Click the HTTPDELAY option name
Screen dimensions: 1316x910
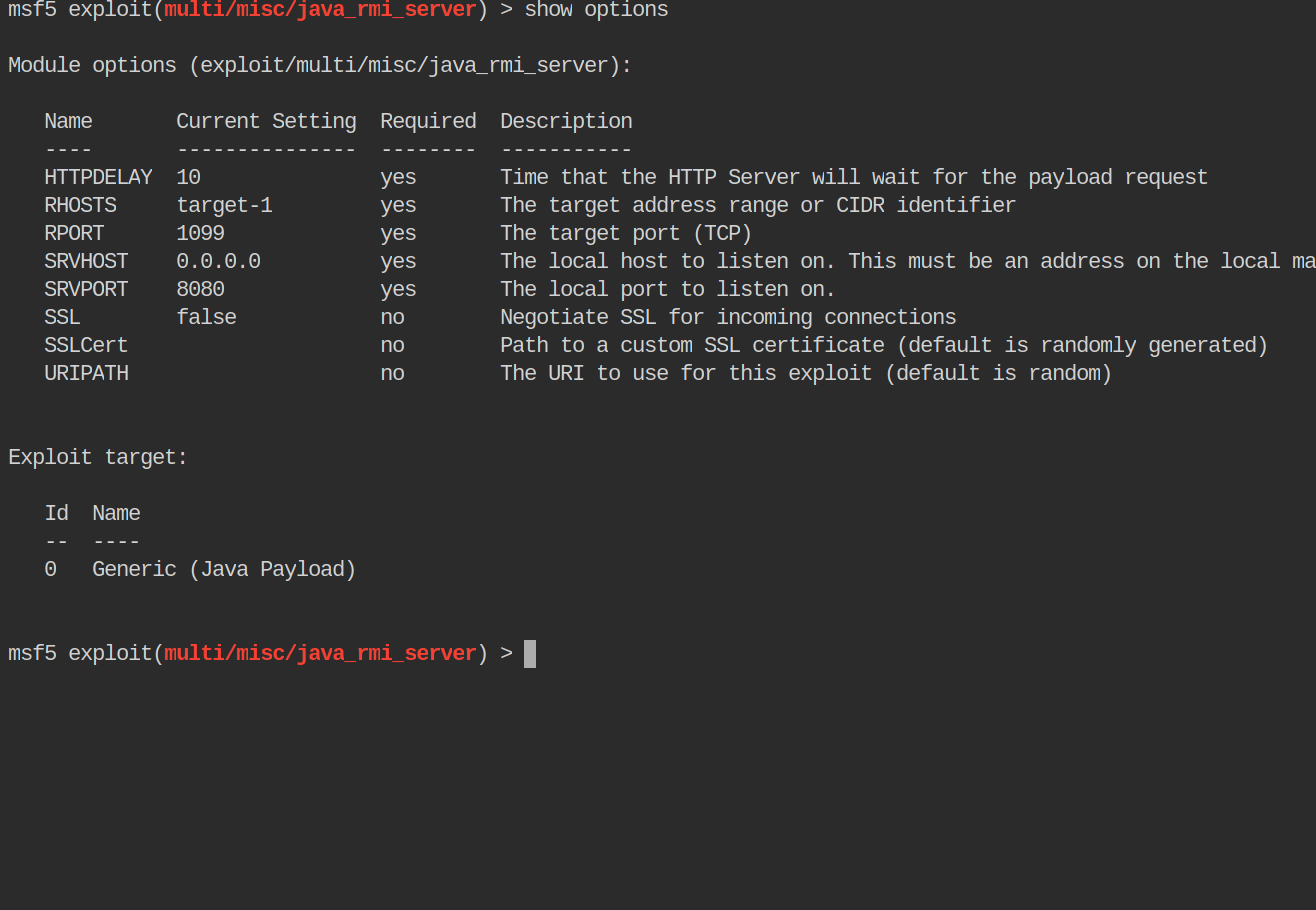98,178
